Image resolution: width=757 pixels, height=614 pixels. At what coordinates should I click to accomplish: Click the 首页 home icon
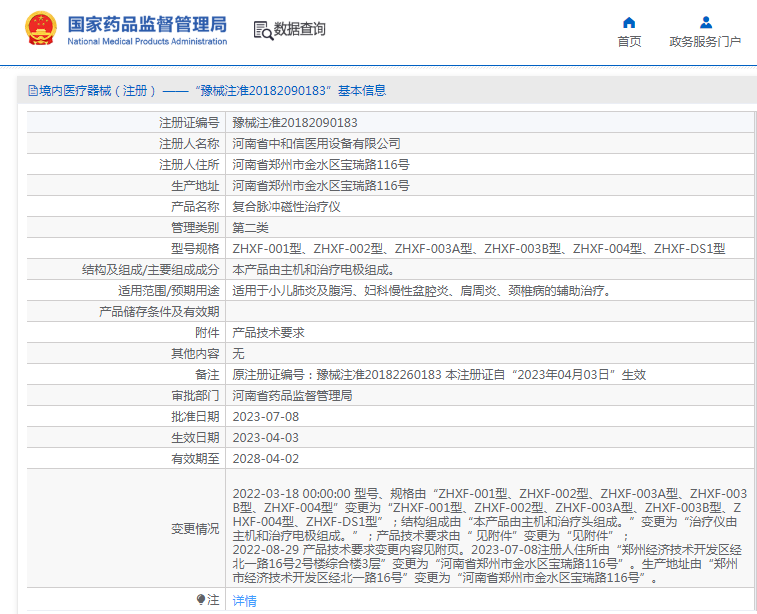click(x=629, y=23)
